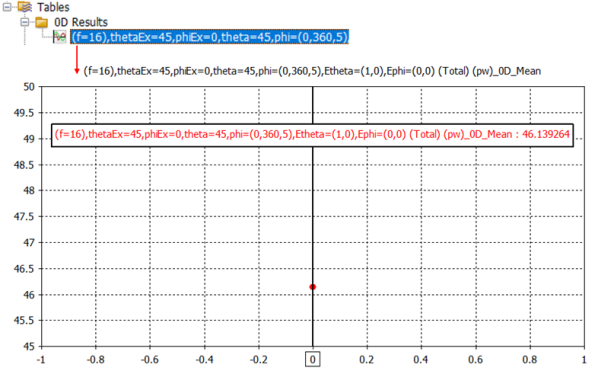The image size is (599, 374).
Task: Click the 0D Results folder icon
Action: tap(42, 22)
